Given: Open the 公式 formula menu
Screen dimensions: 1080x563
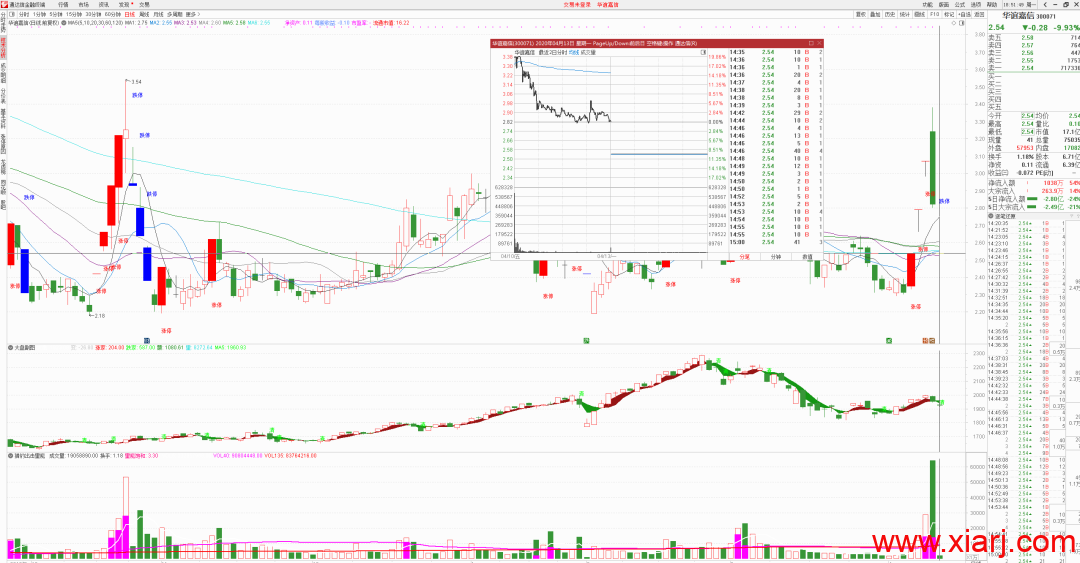Looking at the screenshot, I should pos(959,4).
